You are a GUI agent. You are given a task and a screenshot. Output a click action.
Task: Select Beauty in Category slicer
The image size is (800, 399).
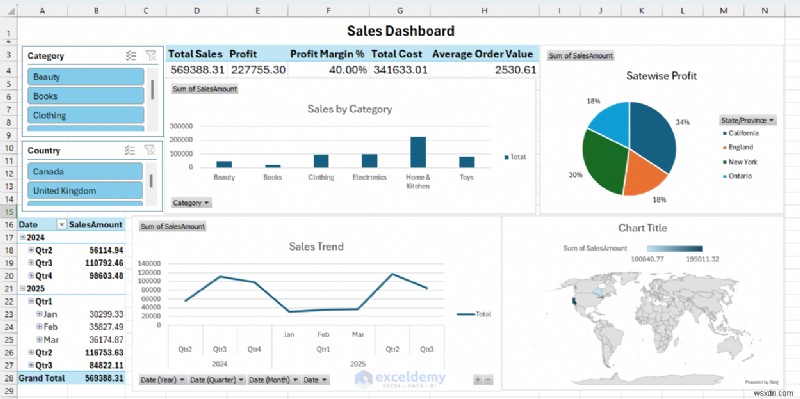[86, 77]
